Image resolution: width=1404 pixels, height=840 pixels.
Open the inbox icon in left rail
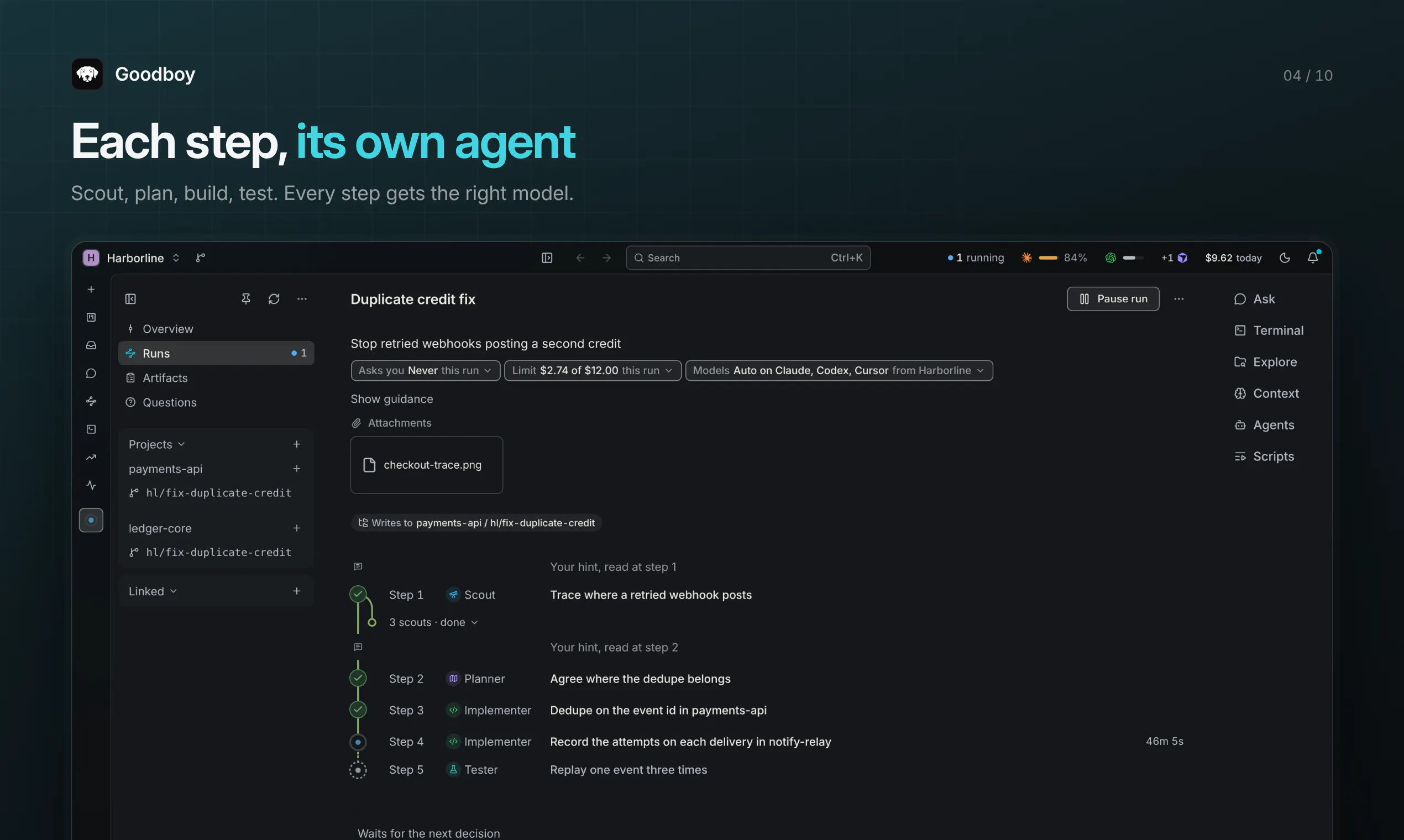[x=91, y=346]
